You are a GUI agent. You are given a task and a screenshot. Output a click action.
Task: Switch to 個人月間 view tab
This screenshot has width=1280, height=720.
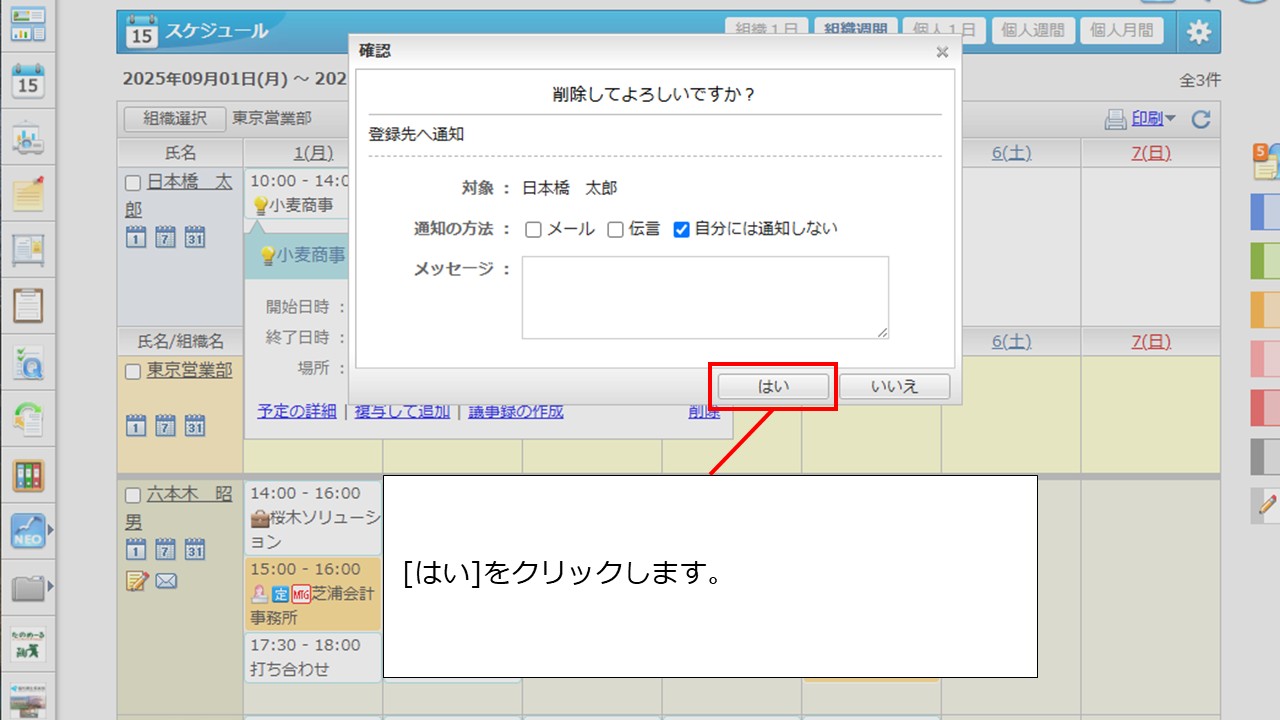click(1121, 30)
